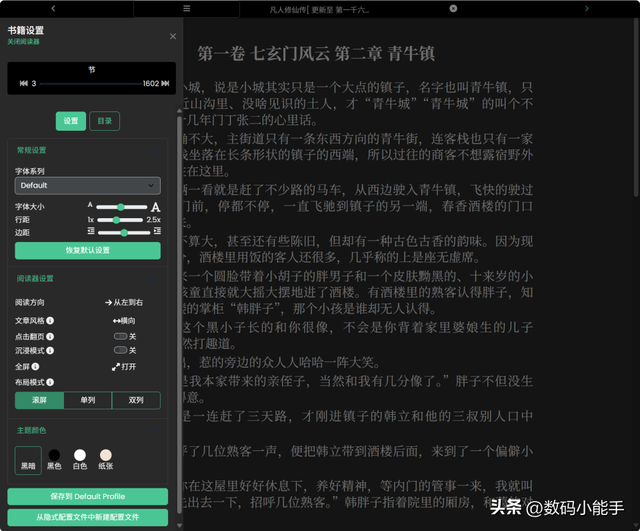The height and width of the screenshot is (531, 640).
Task: Select 滚屏 layout mode
Action: 40,400
